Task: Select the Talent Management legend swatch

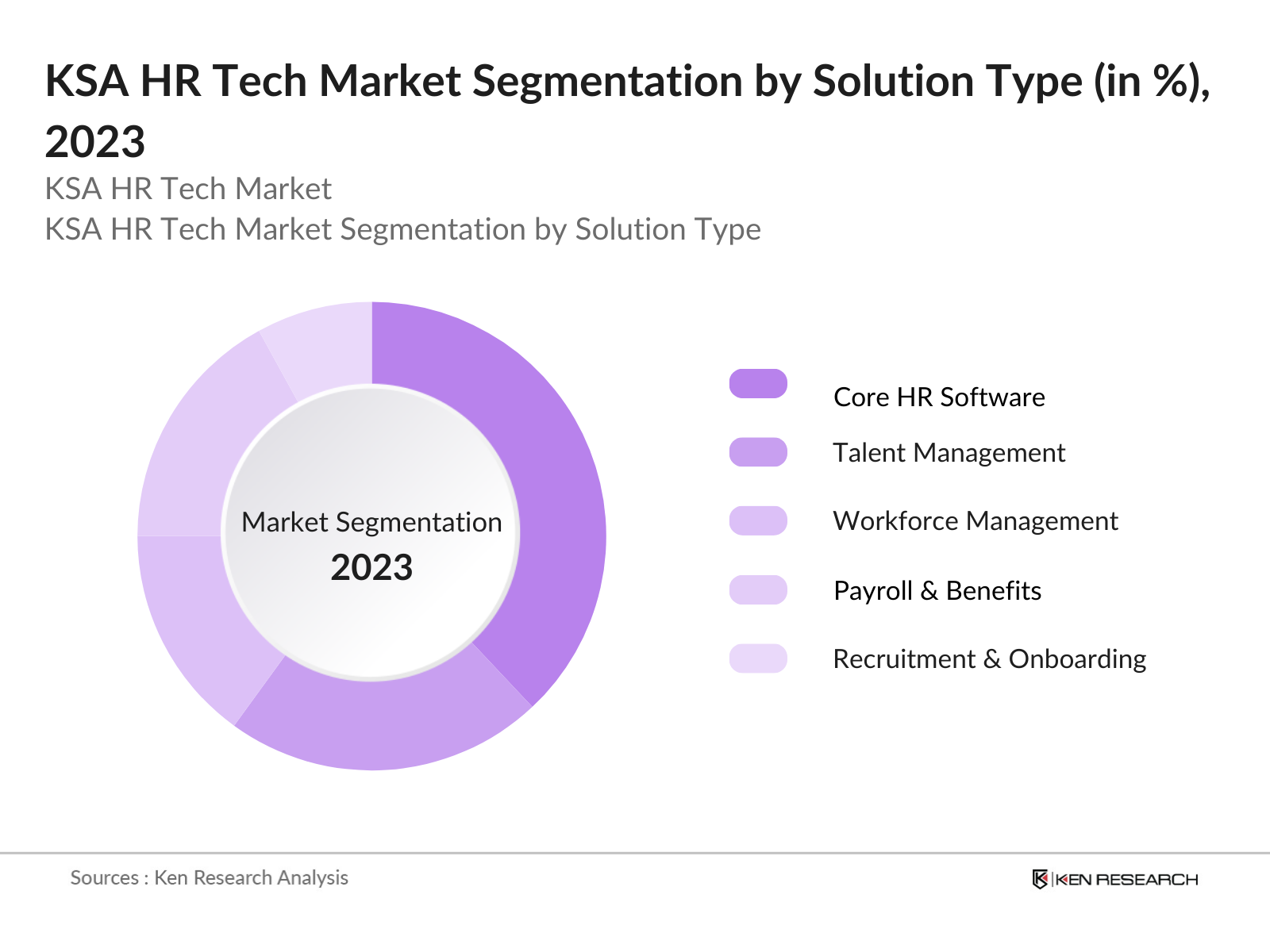Action: click(759, 453)
